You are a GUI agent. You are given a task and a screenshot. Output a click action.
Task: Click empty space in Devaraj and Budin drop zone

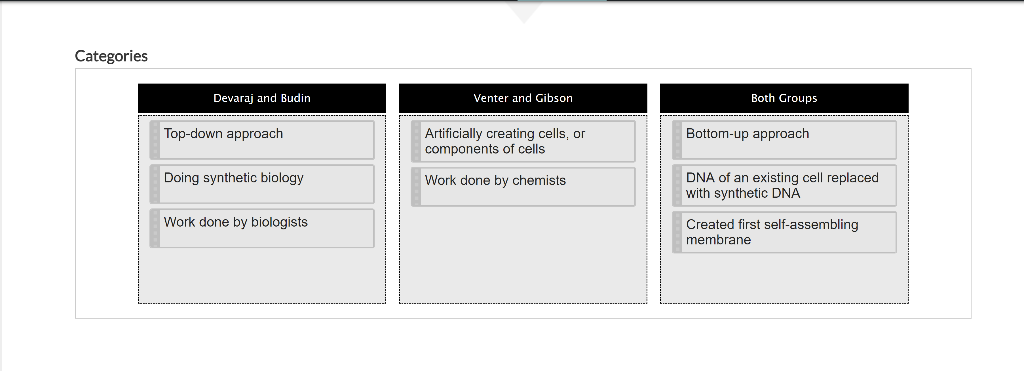coord(262,276)
